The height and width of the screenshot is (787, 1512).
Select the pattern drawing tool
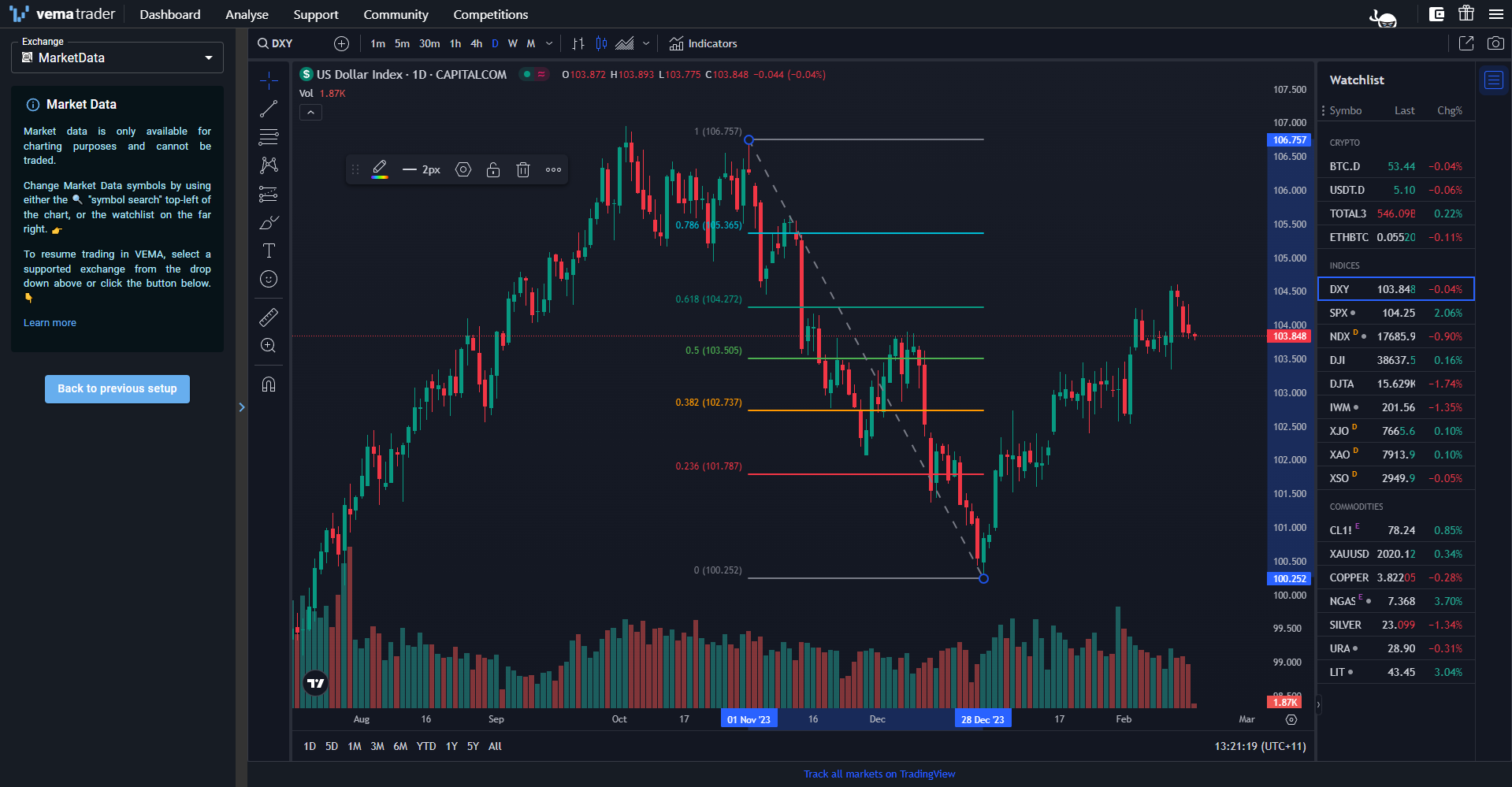click(x=269, y=165)
